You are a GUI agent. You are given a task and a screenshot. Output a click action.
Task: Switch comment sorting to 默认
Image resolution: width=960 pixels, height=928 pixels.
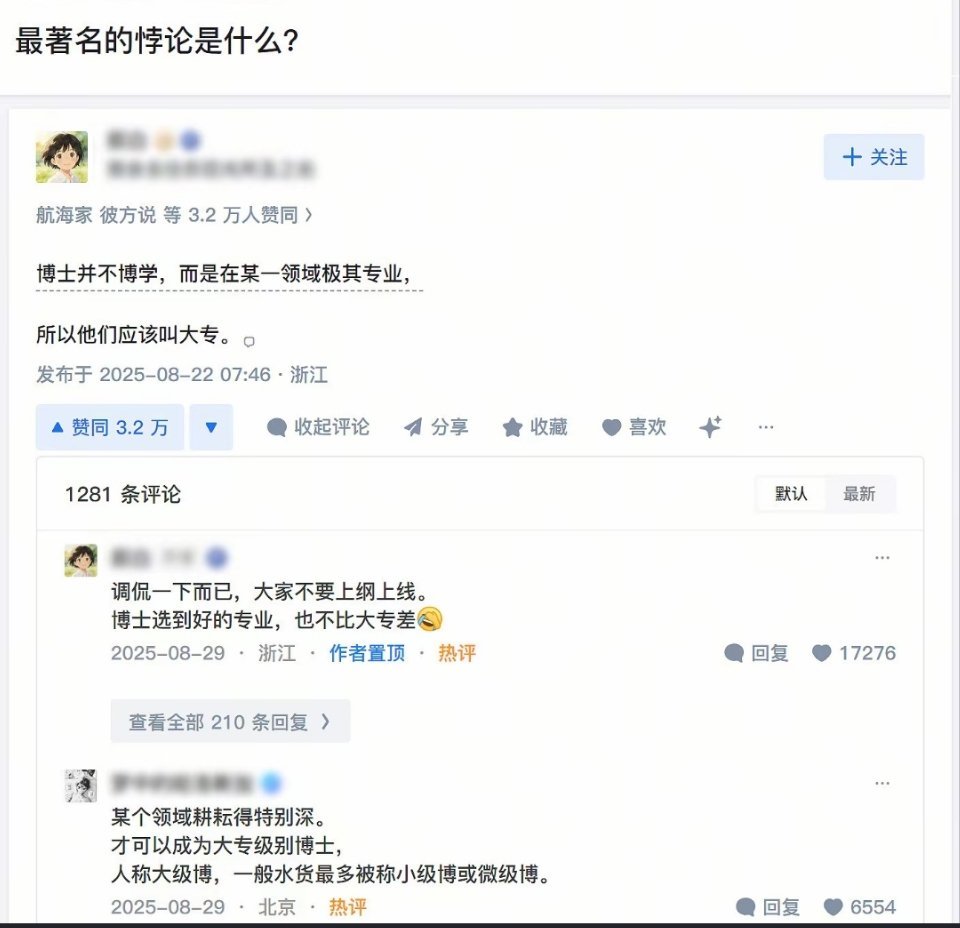[791, 494]
